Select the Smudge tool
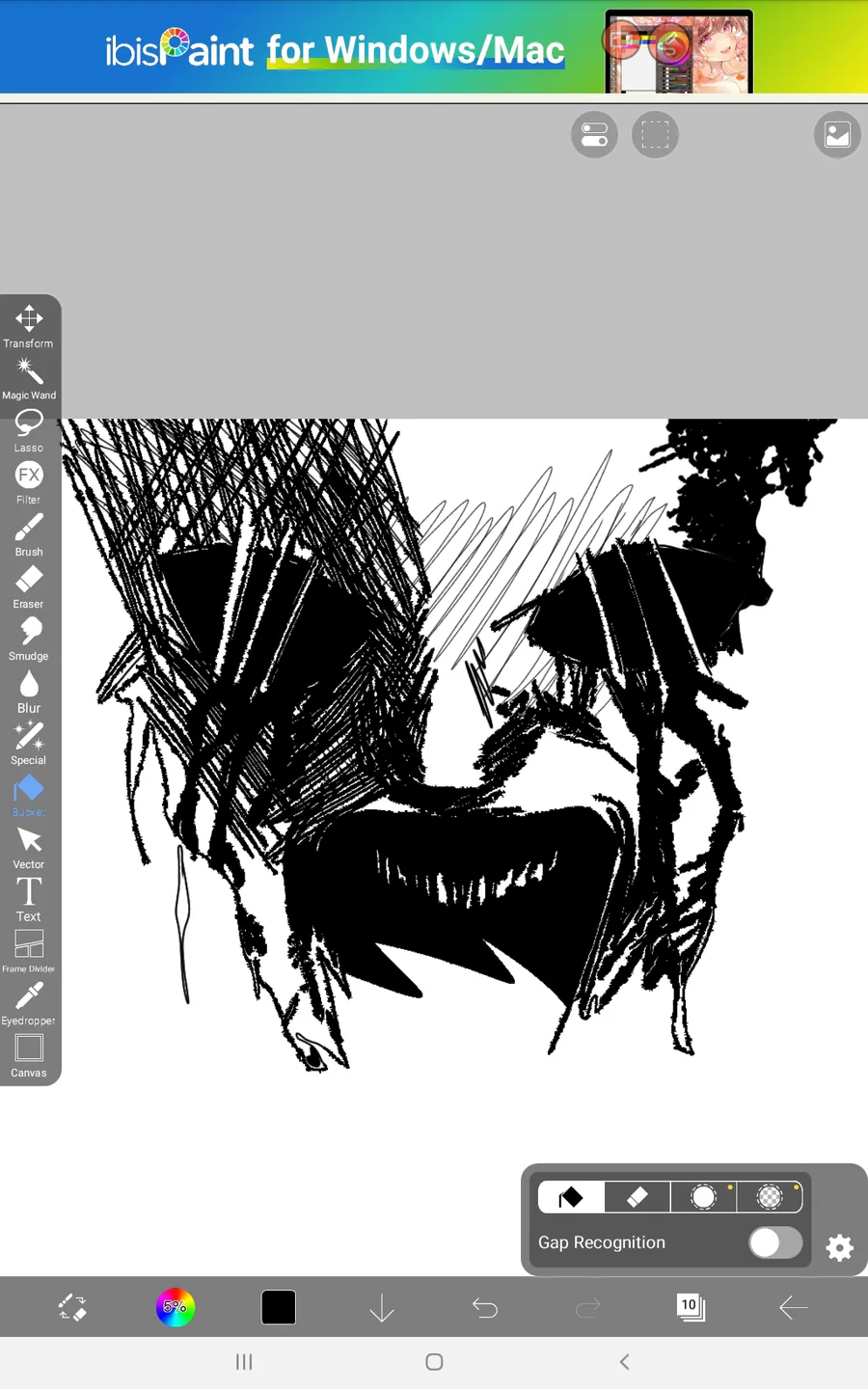 (29, 640)
